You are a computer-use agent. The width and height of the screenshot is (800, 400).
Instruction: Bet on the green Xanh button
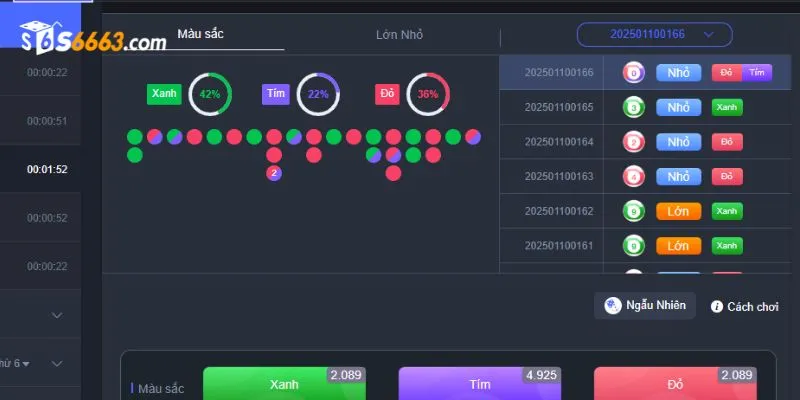coord(284,384)
